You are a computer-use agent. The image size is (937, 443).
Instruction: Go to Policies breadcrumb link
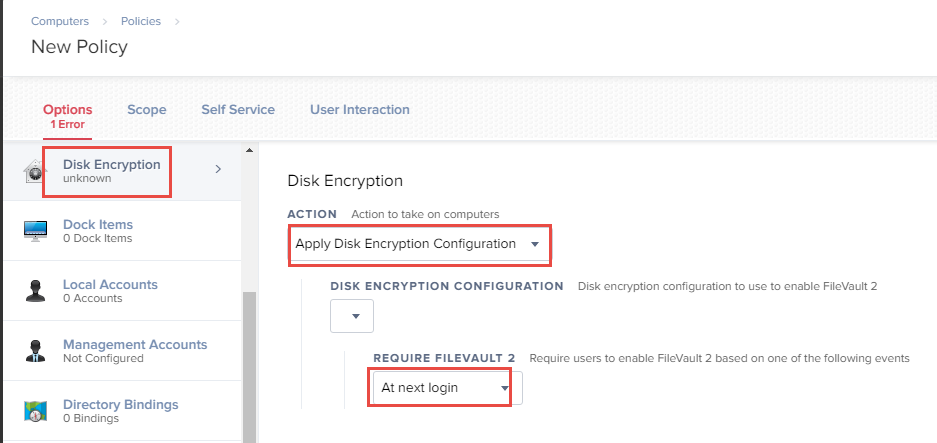tap(141, 22)
